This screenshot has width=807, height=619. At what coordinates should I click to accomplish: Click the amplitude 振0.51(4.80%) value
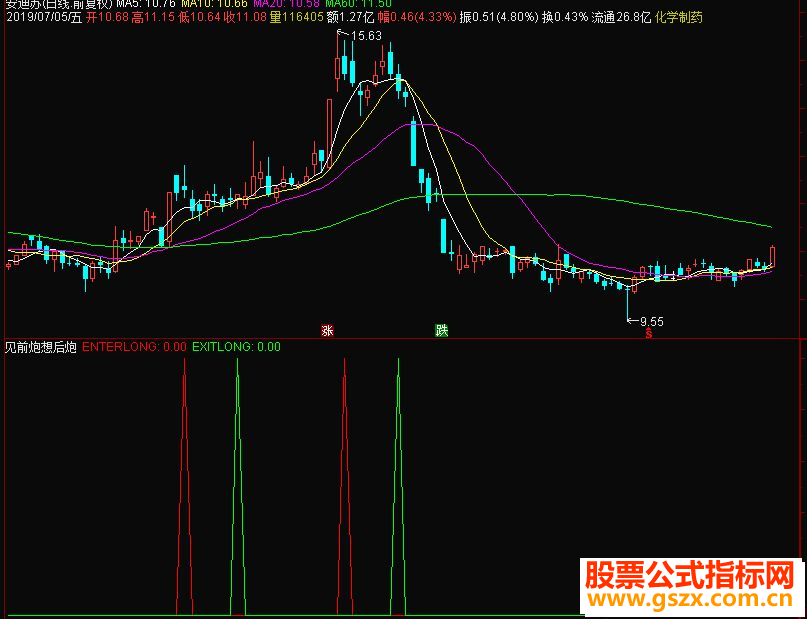tap(499, 18)
